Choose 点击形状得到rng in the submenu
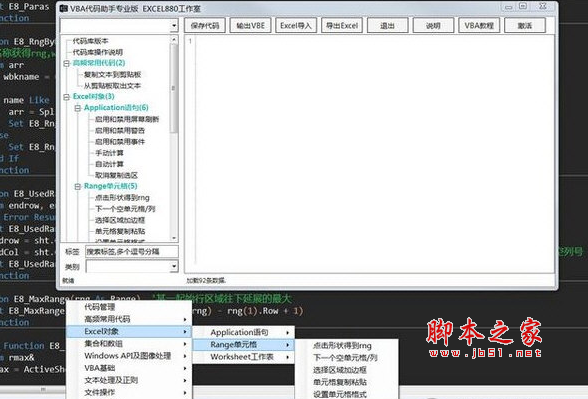588x399 pixels. 346,346
